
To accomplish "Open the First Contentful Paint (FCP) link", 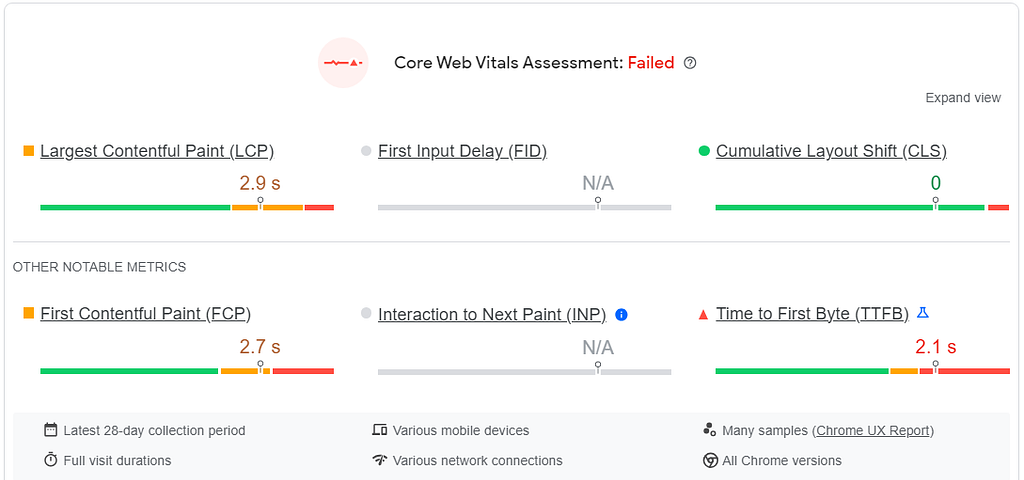I will pos(146,314).
